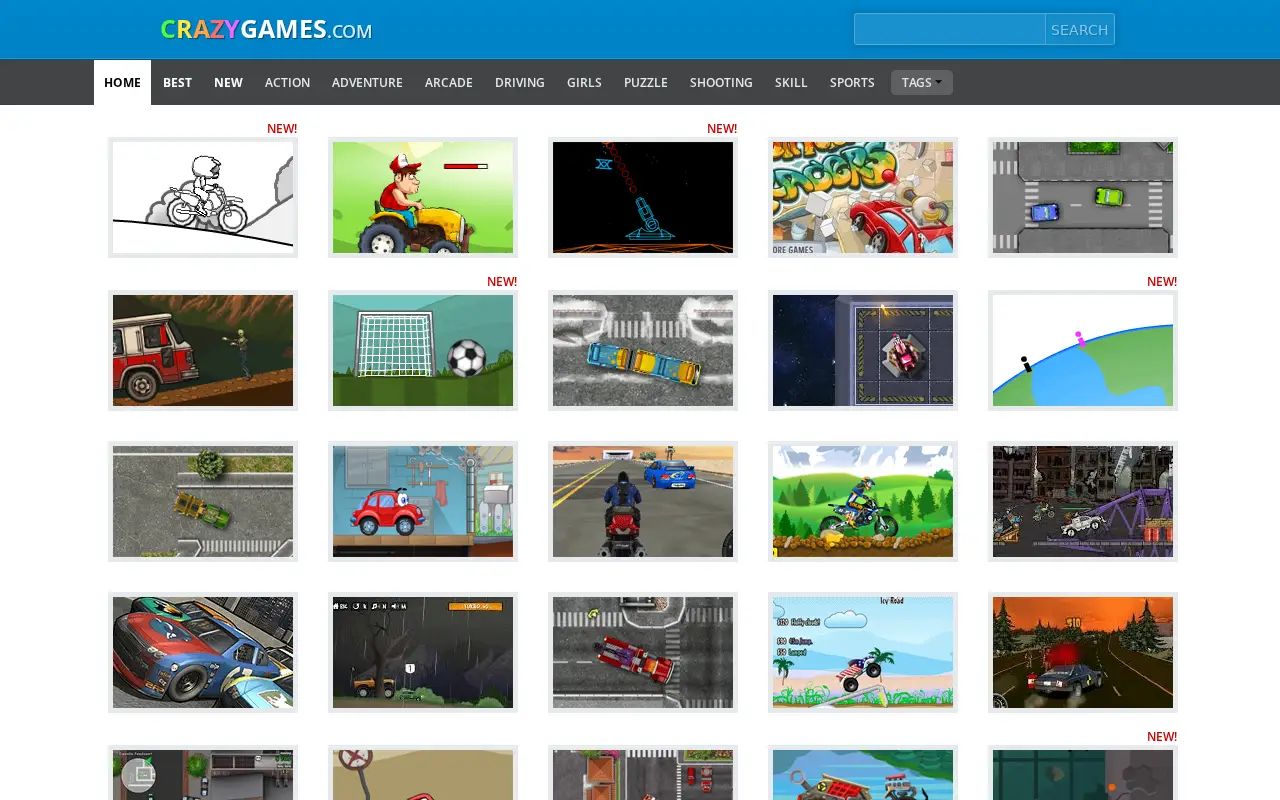Image resolution: width=1280 pixels, height=800 pixels.
Task: Open the soccer ball and goal game
Action: (x=423, y=350)
